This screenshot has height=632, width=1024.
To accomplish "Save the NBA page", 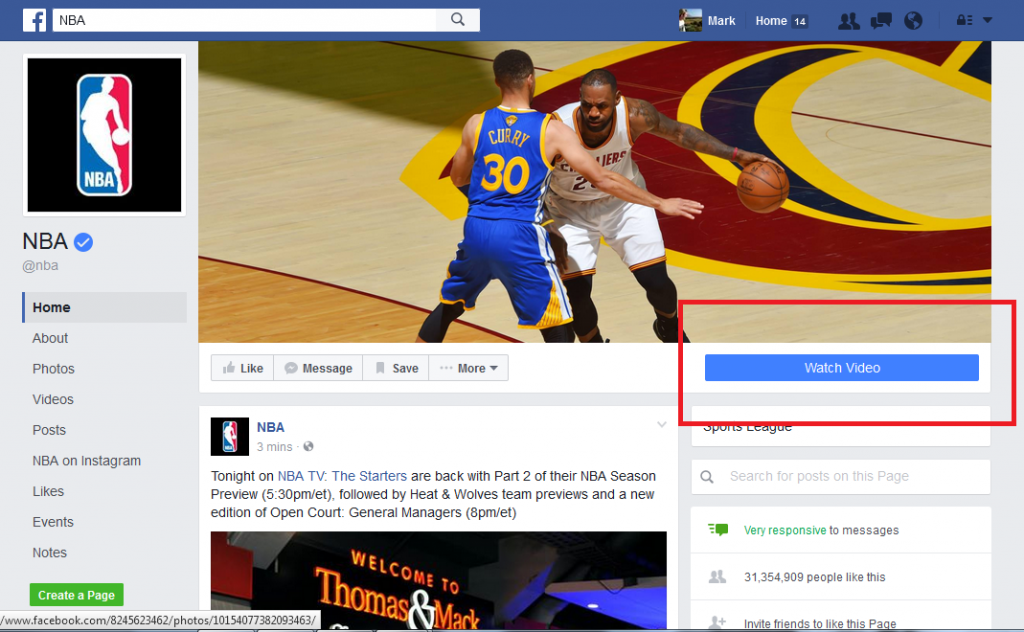I will click(396, 368).
